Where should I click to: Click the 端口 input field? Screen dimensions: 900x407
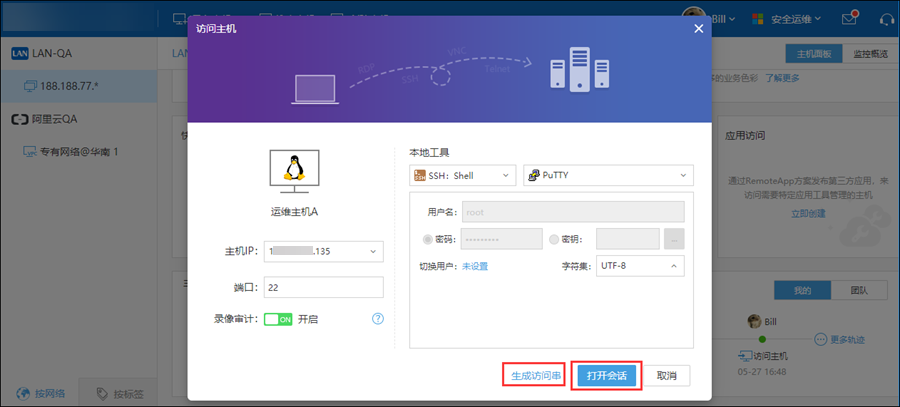[324, 287]
